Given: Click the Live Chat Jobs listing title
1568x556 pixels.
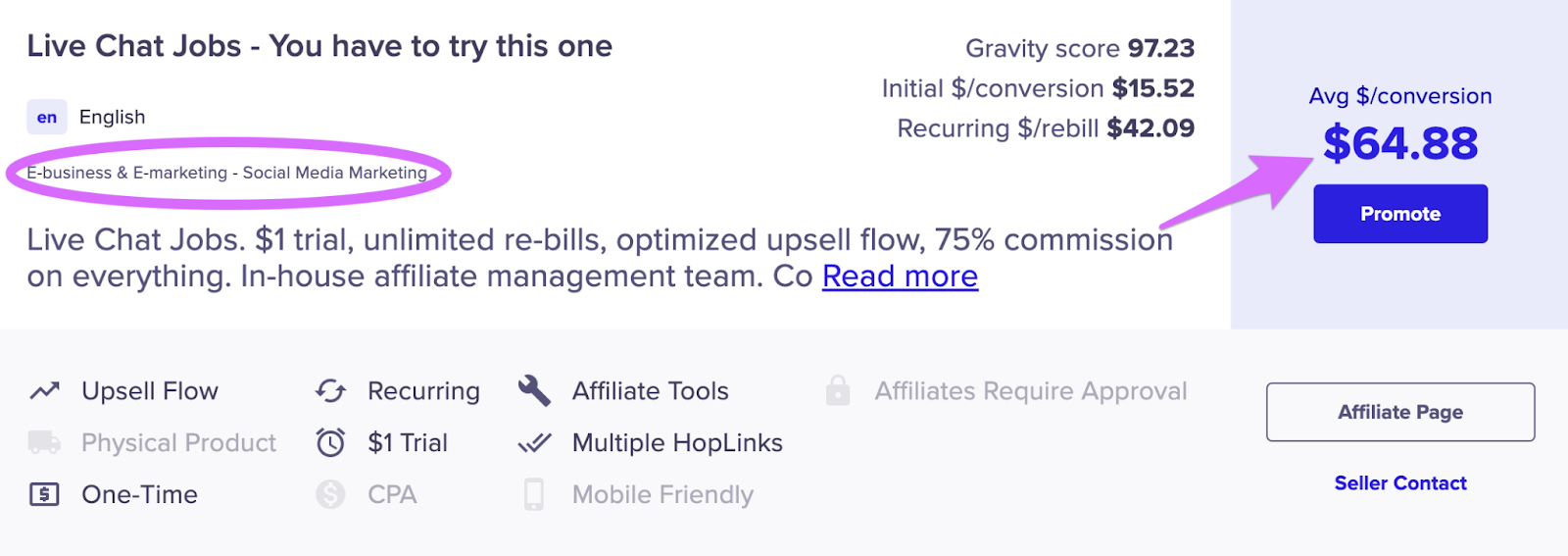Looking at the screenshot, I should tap(319, 46).
